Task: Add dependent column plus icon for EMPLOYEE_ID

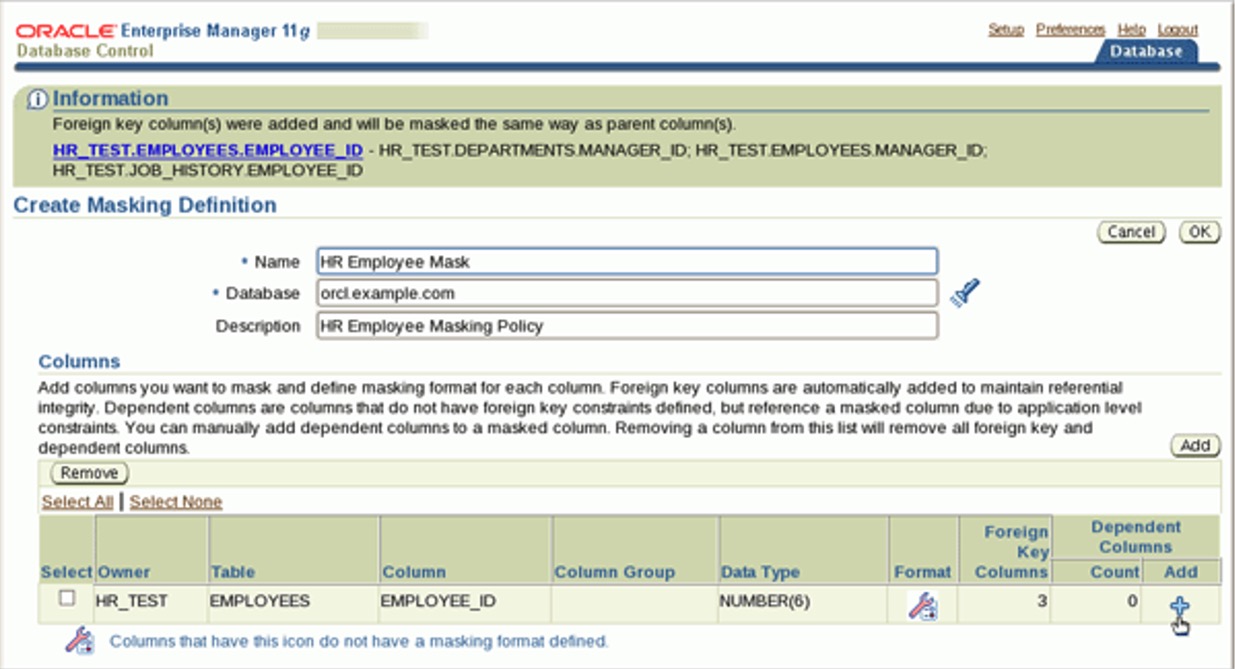Action: pyautogui.click(x=1180, y=605)
